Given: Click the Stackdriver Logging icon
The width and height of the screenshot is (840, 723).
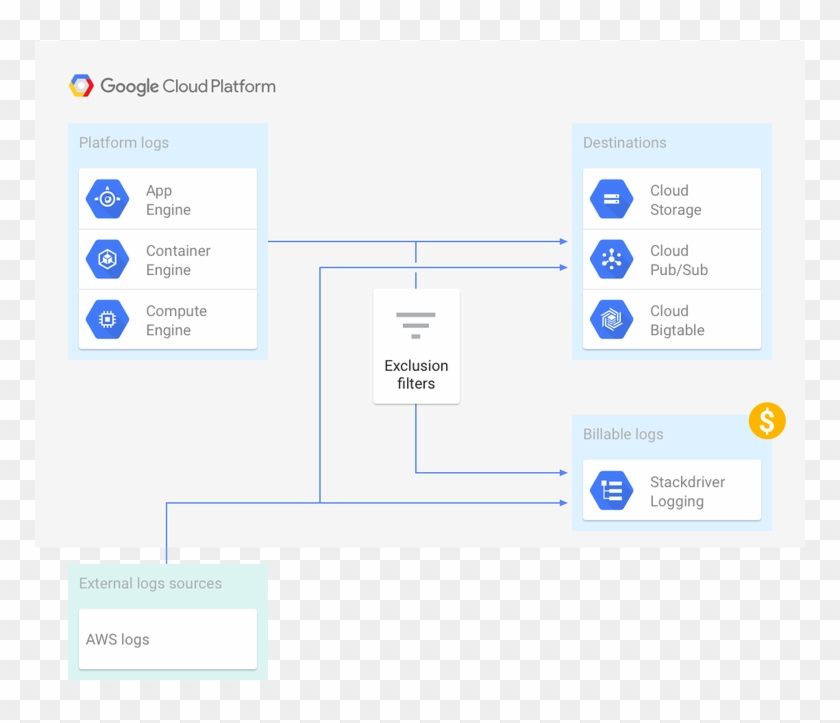Looking at the screenshot, I should [611, 490].
